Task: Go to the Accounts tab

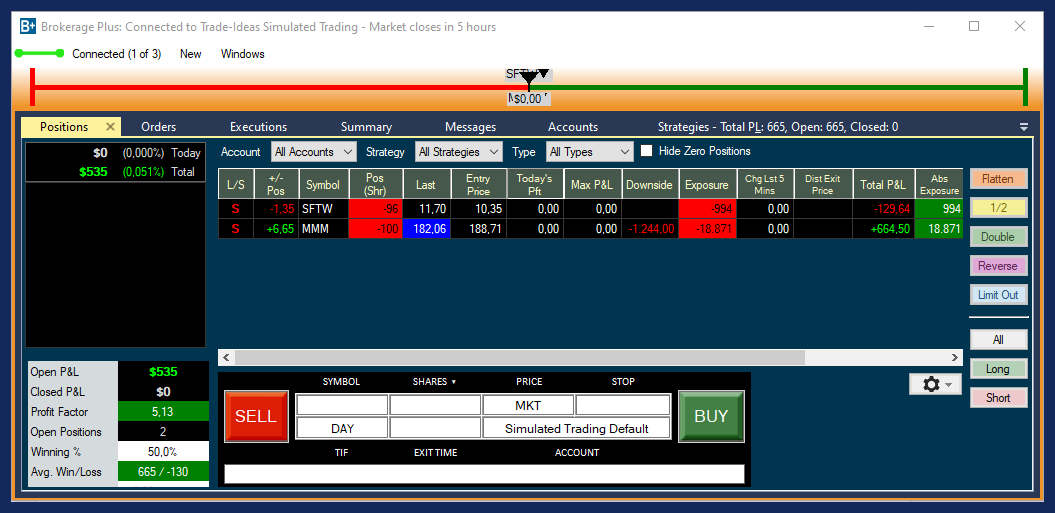Action: pyautogui.click(x=573, y=127)
